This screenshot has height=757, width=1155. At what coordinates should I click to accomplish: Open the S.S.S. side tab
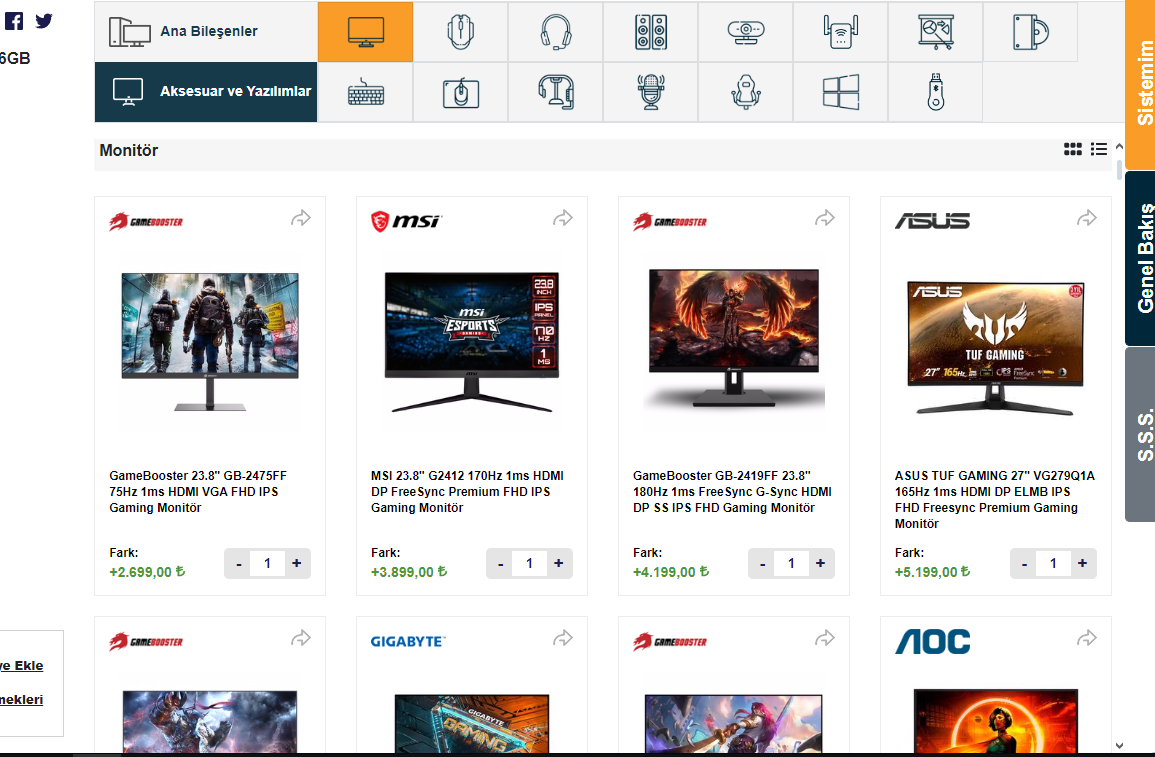pos(1140,434)
